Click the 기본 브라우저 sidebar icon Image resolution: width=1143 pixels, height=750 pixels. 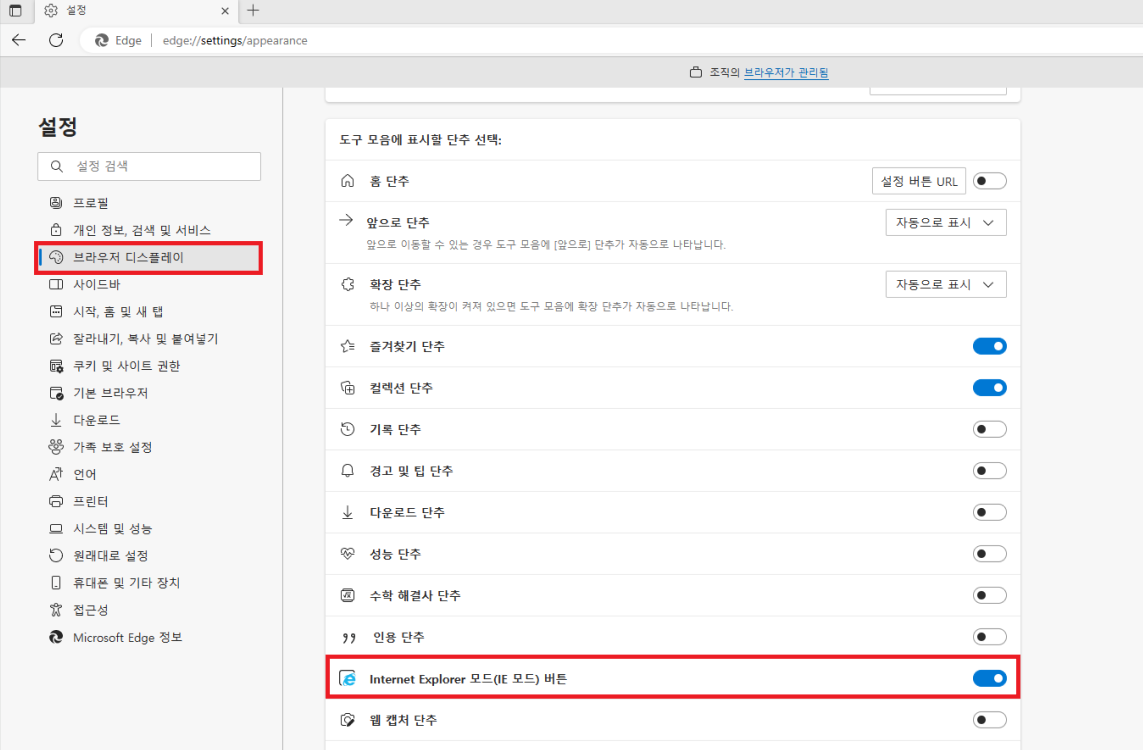click(56, 393)
